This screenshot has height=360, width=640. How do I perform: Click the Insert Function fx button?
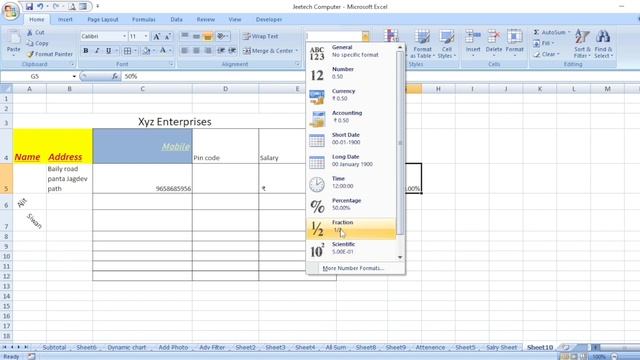click(x=115, y=76)
